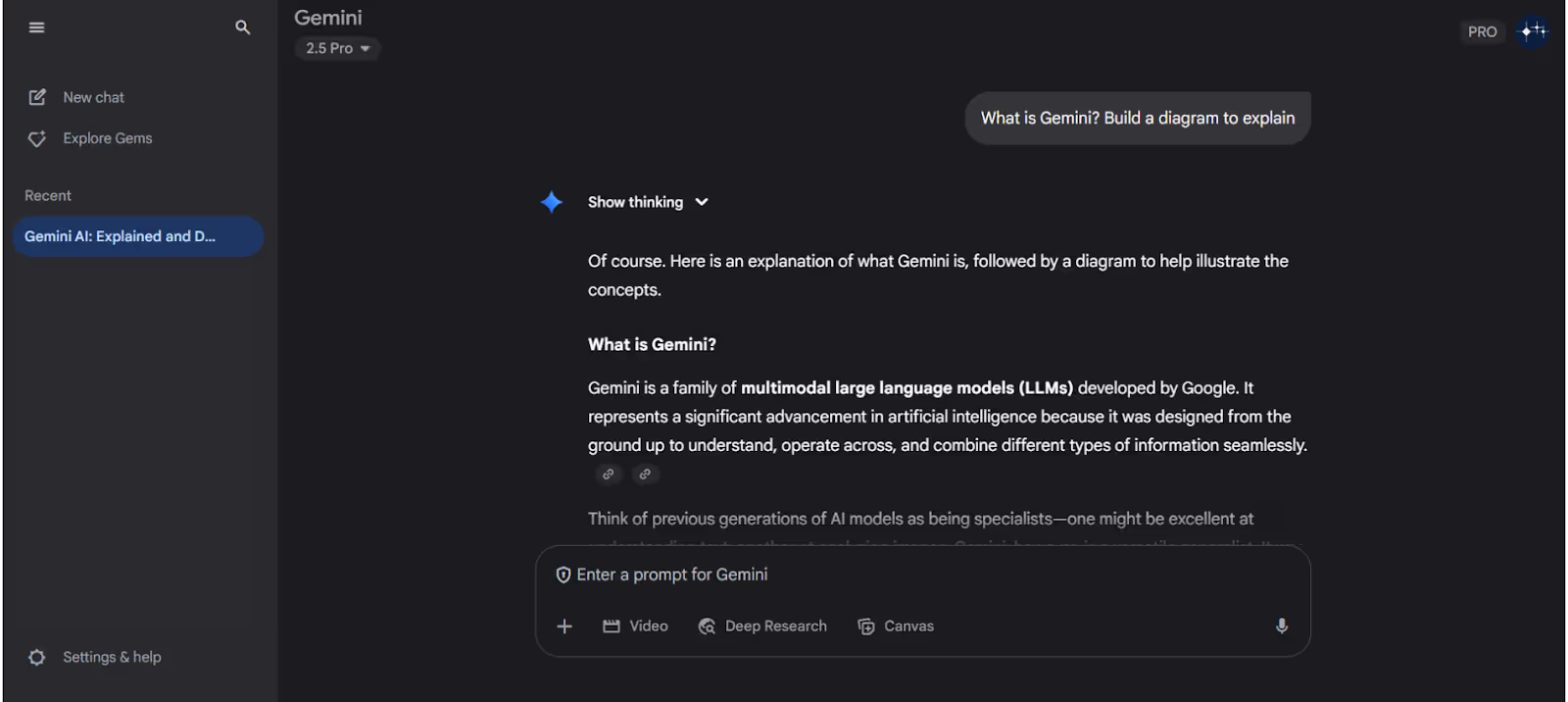Click the sparkle account avatar

click(x=1533, y=31)
